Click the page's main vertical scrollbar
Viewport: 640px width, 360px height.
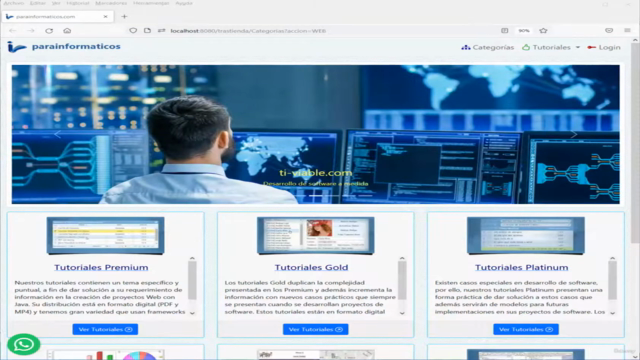click(x=635, y=143)
